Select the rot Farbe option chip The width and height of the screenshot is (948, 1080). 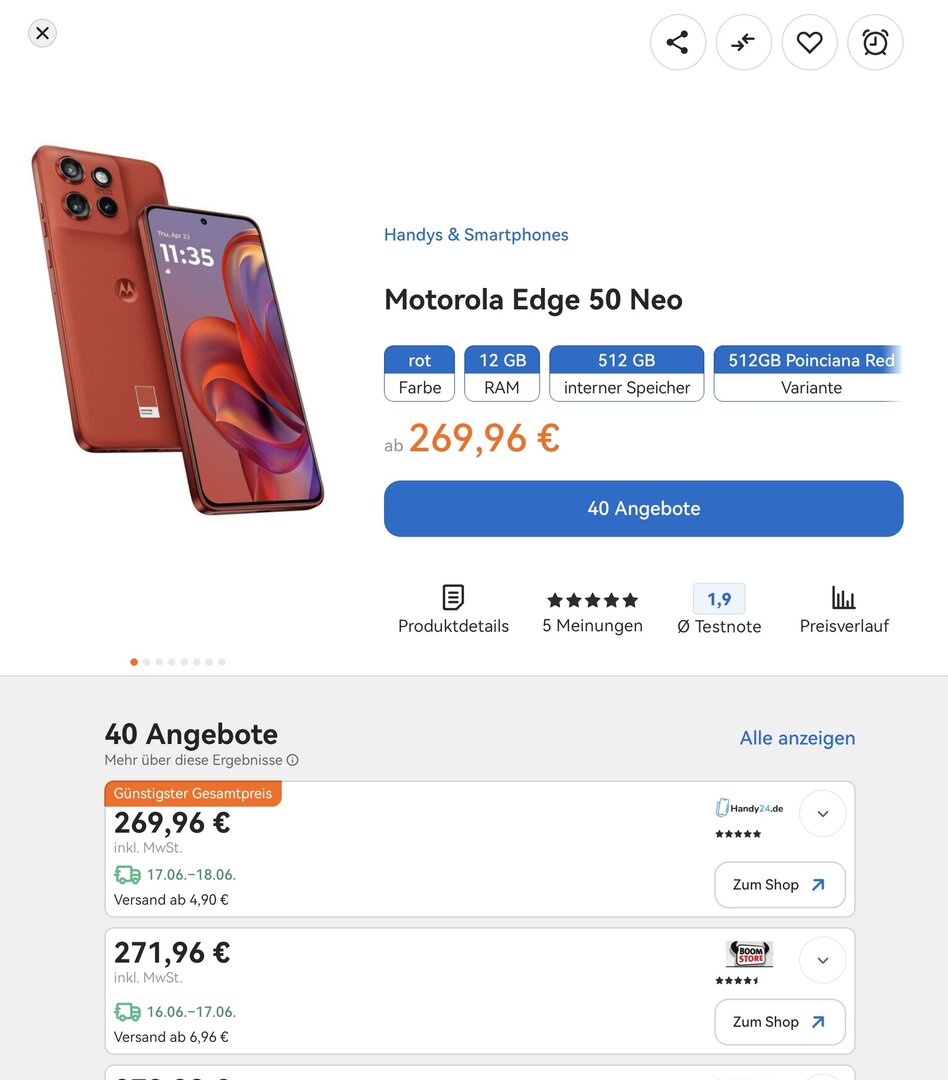coord(419,373)
